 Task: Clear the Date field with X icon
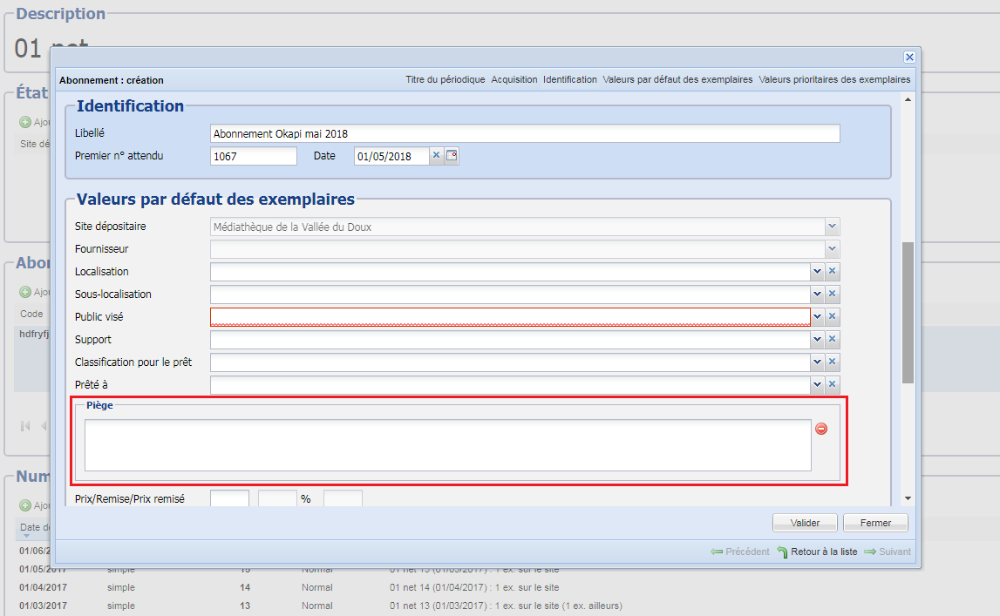436,156
